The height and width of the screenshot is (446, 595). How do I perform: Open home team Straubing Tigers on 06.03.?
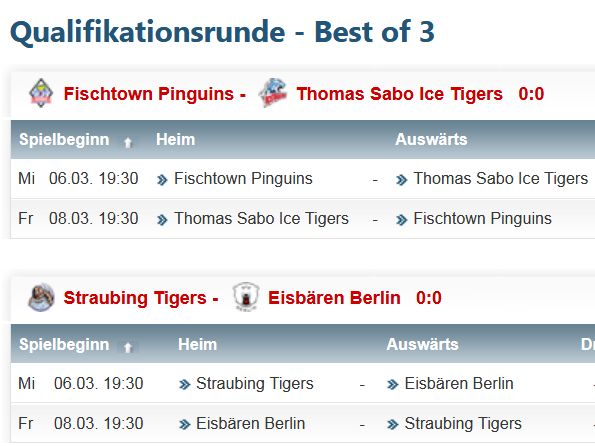click(x=255, y=383)
